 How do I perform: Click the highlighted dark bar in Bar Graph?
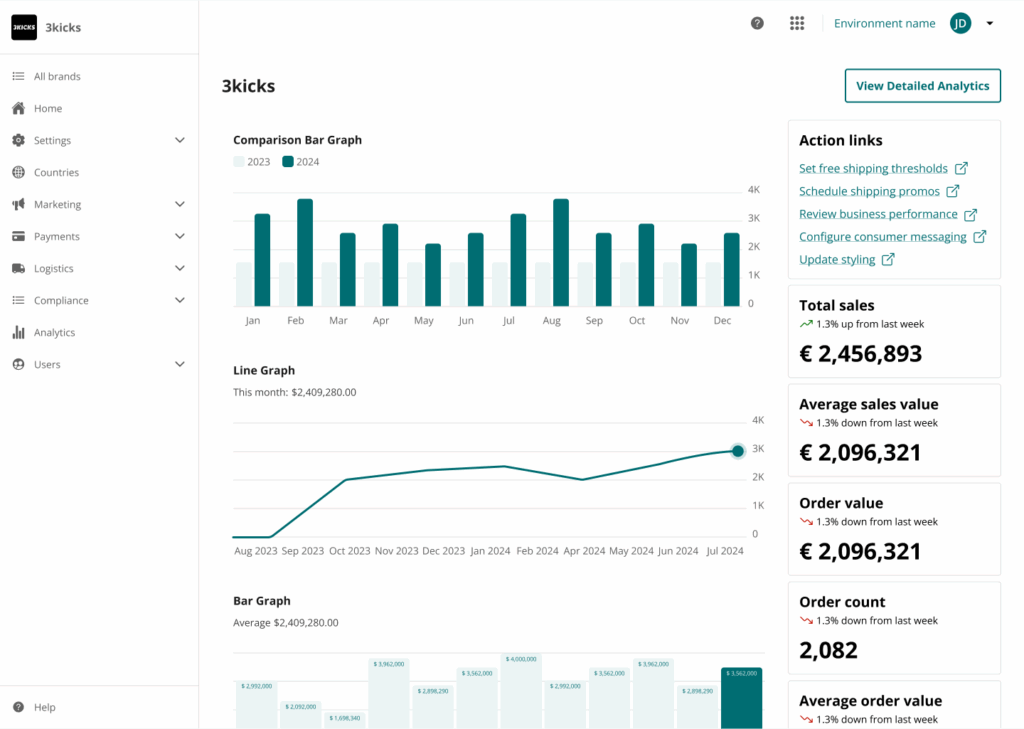pyautogui.click(x=741, y=698)
